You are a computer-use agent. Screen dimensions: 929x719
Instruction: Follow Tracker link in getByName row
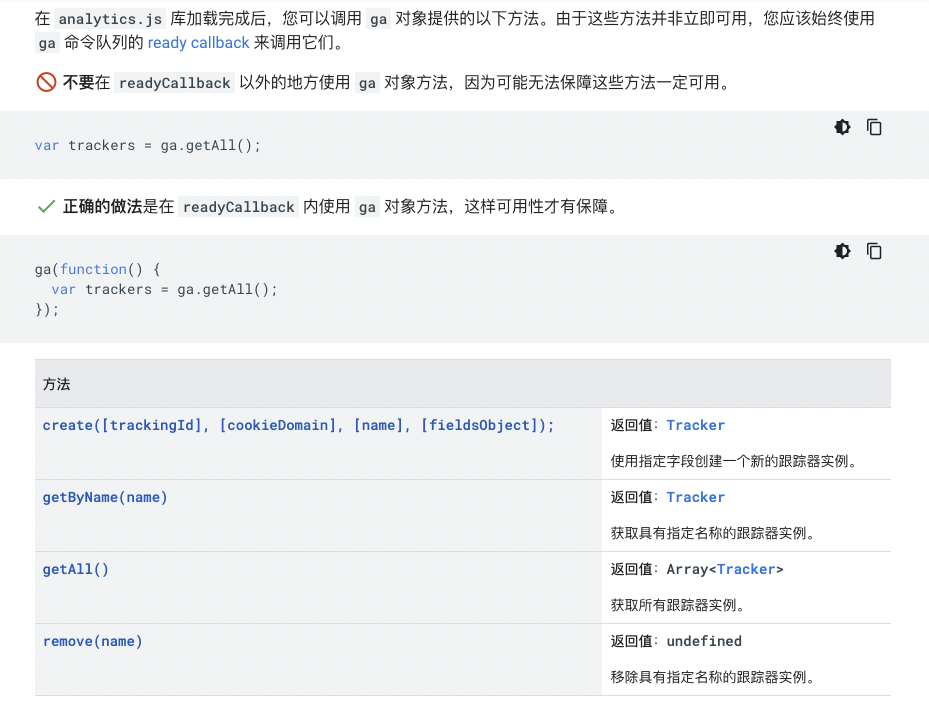tap(696, 497)
